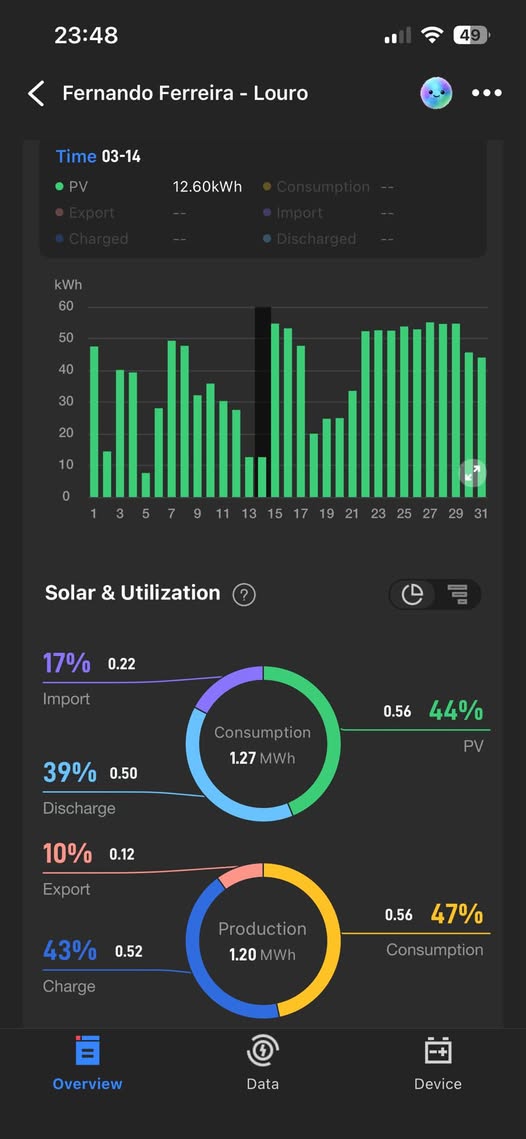Expand the bar chart to fullscreen
This screenshot has width=526, height=1139.
(x=472, y=474)
